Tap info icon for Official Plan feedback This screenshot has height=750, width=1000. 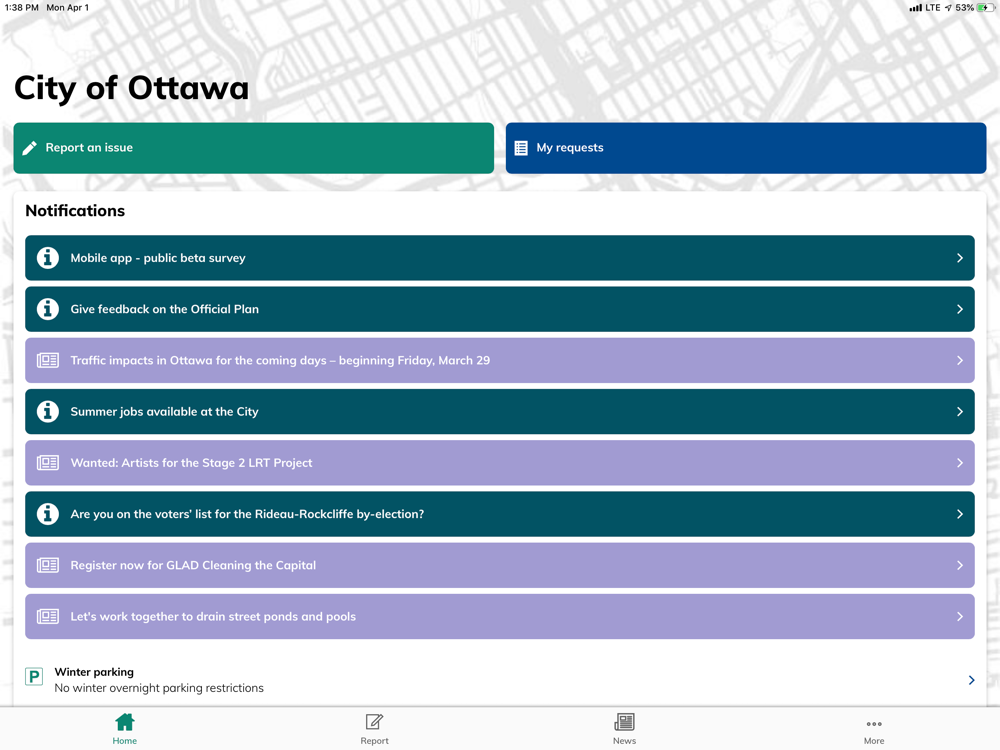pyautogui.click(x=48, y=309)
